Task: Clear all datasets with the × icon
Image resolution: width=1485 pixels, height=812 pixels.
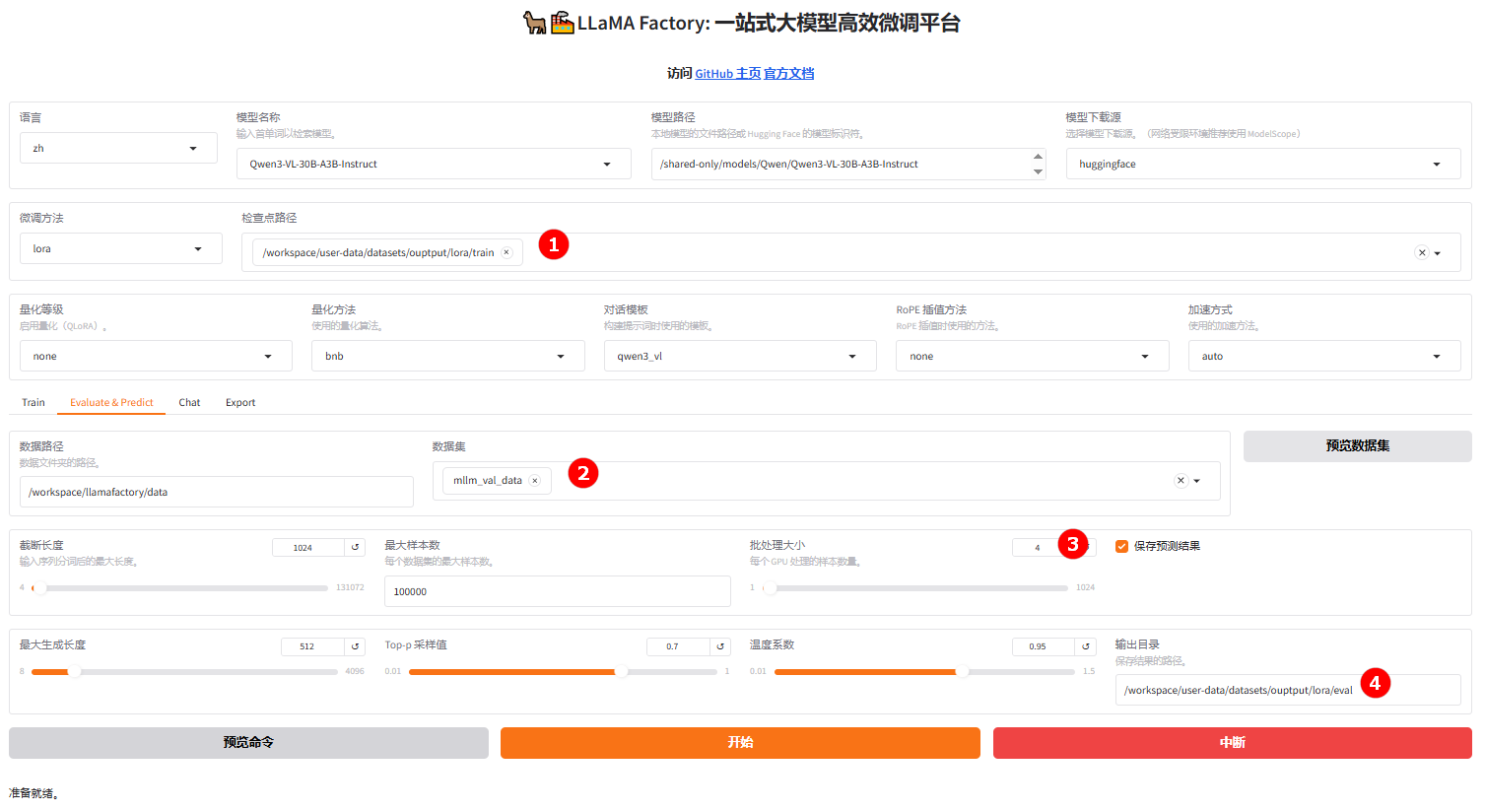Action: 1181,480
